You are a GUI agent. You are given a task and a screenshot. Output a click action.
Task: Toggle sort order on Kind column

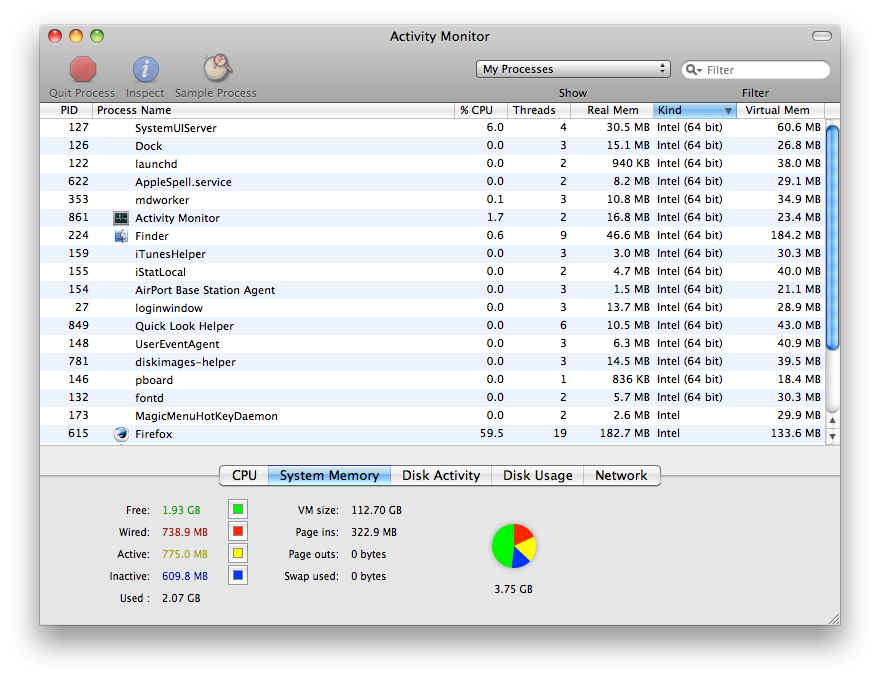(695, 110)
